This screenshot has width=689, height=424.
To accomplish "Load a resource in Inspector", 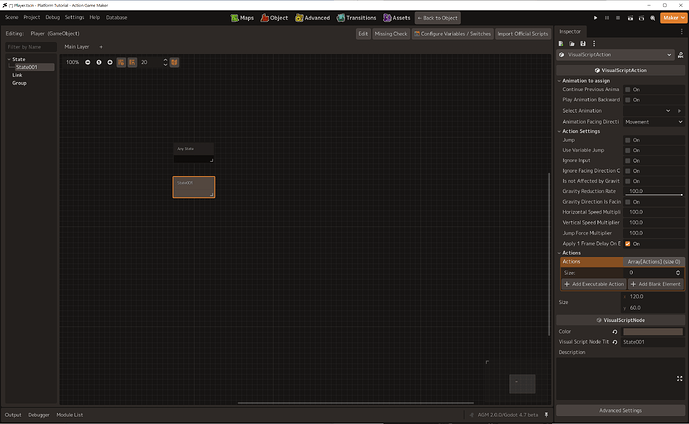I will [x=572, y=43].
